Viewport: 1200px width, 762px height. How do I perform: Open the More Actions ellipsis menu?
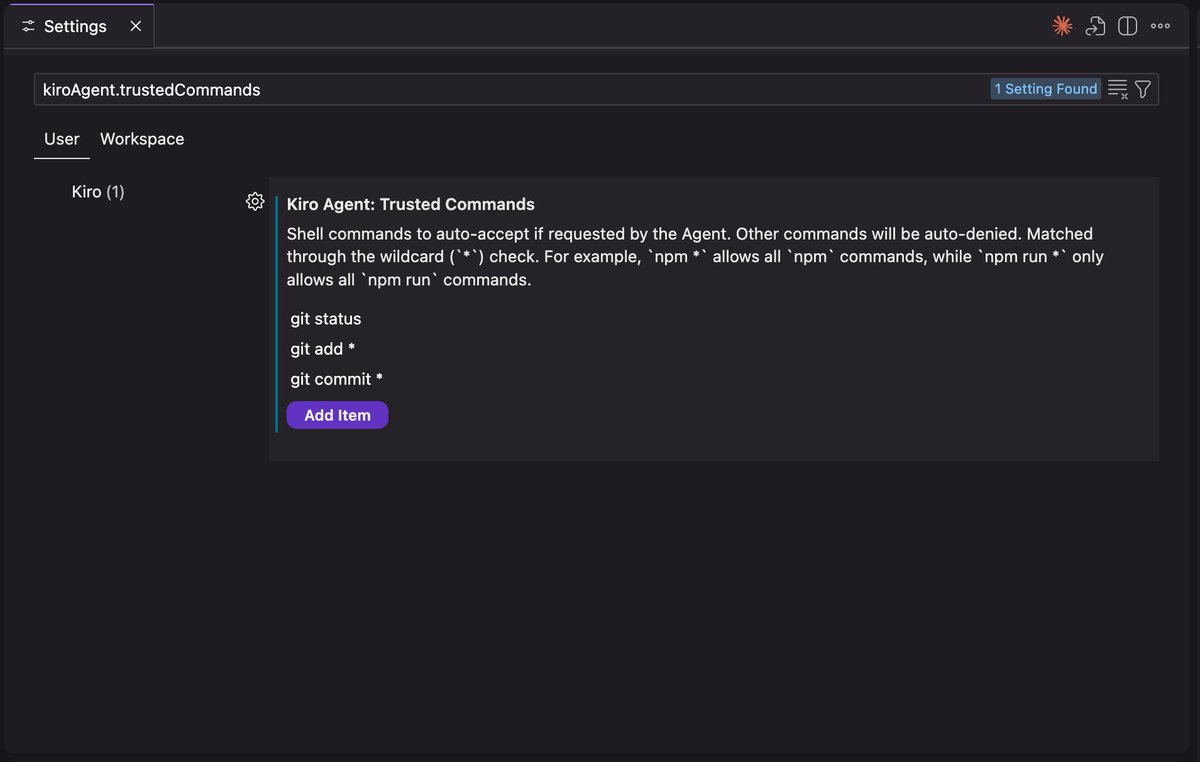click(1160, 27)
